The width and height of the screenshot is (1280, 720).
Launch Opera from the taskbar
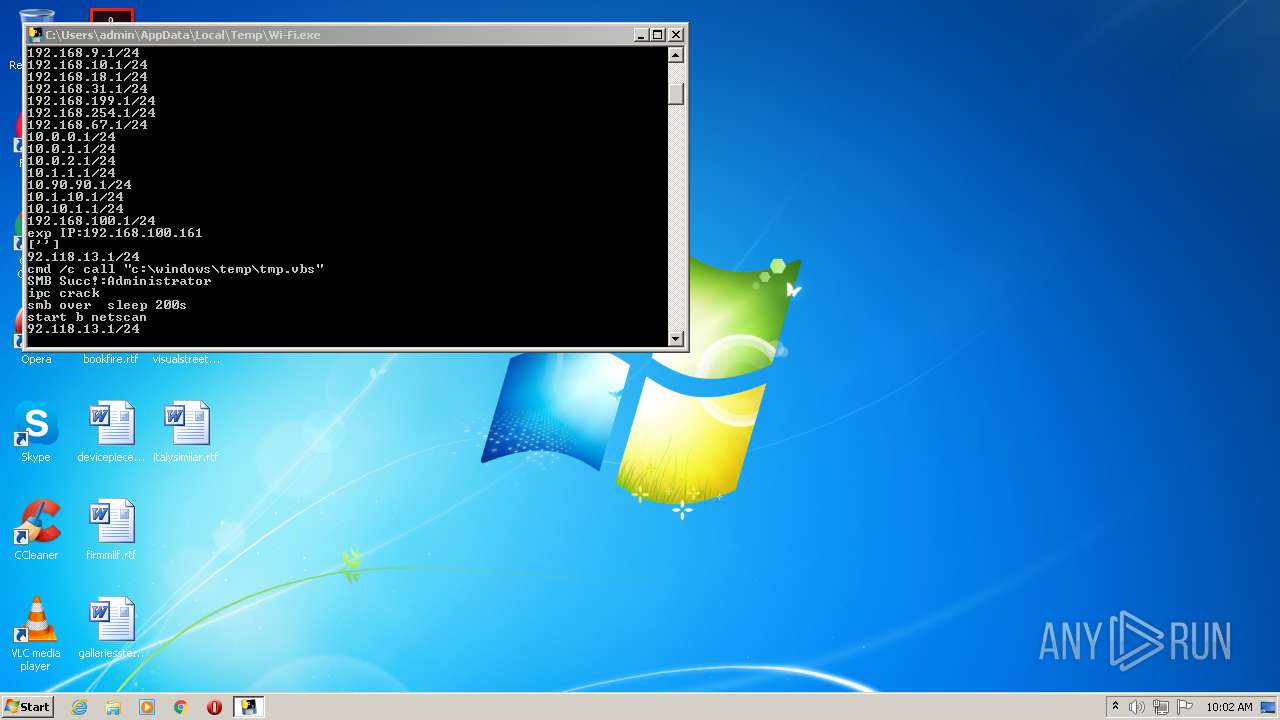(214, 707)
